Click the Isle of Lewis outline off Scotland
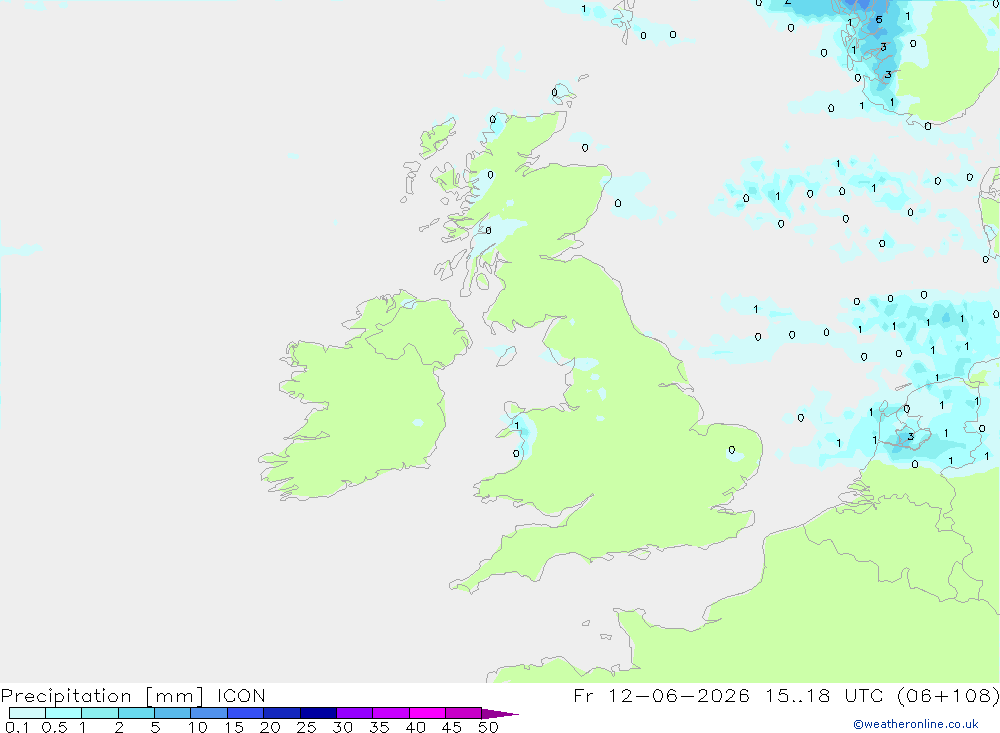This screenshot has height=733, width=1000. coord(438,137)
